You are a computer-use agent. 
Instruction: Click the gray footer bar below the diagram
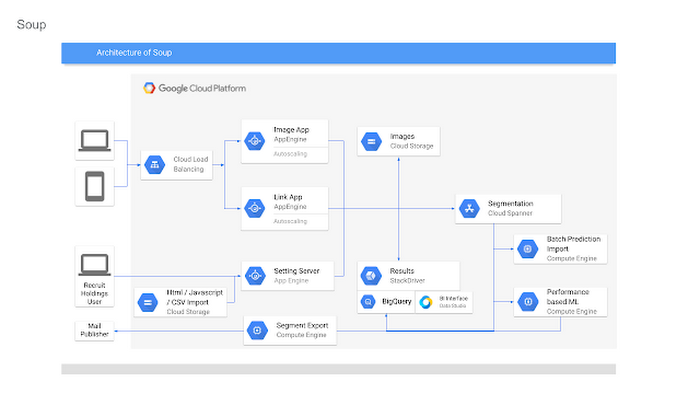tap(338, 369)
